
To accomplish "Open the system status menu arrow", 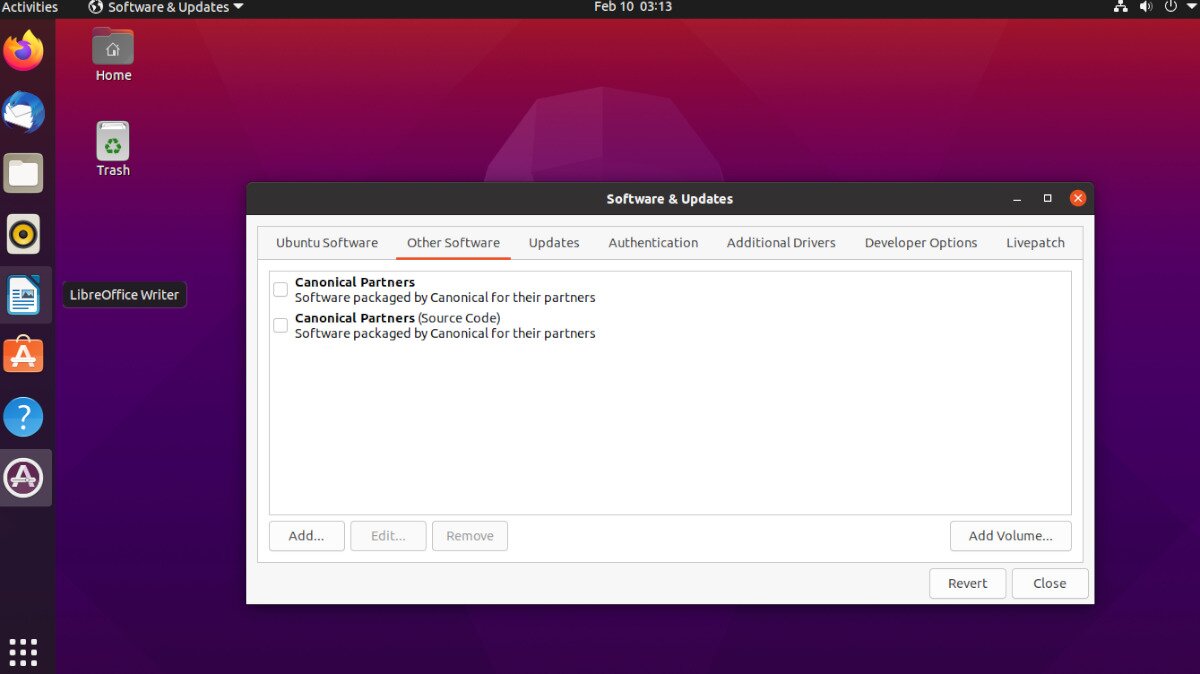I will pos(1191,8).
